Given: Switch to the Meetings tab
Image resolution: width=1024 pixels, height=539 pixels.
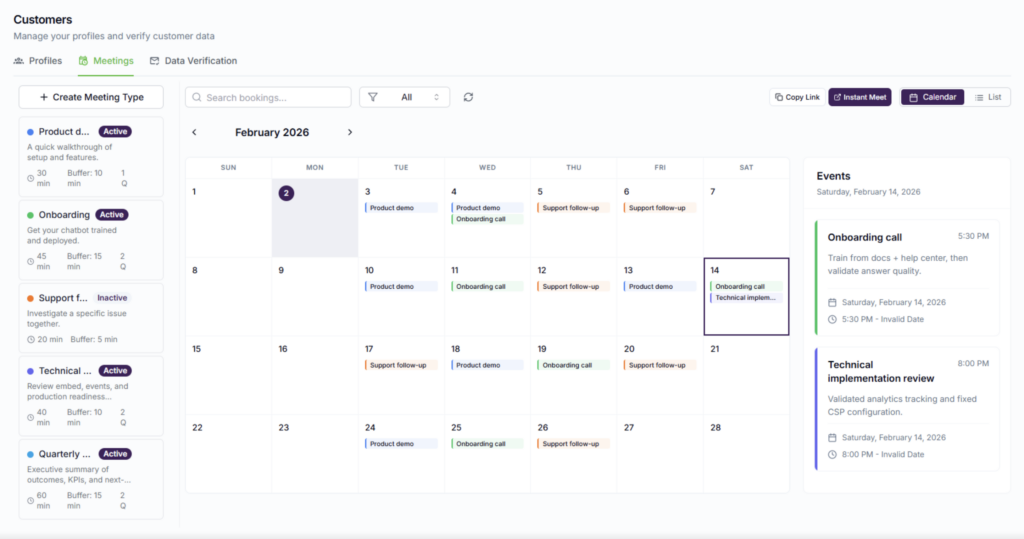Looking at the screenshot, I should coord(106,61).
